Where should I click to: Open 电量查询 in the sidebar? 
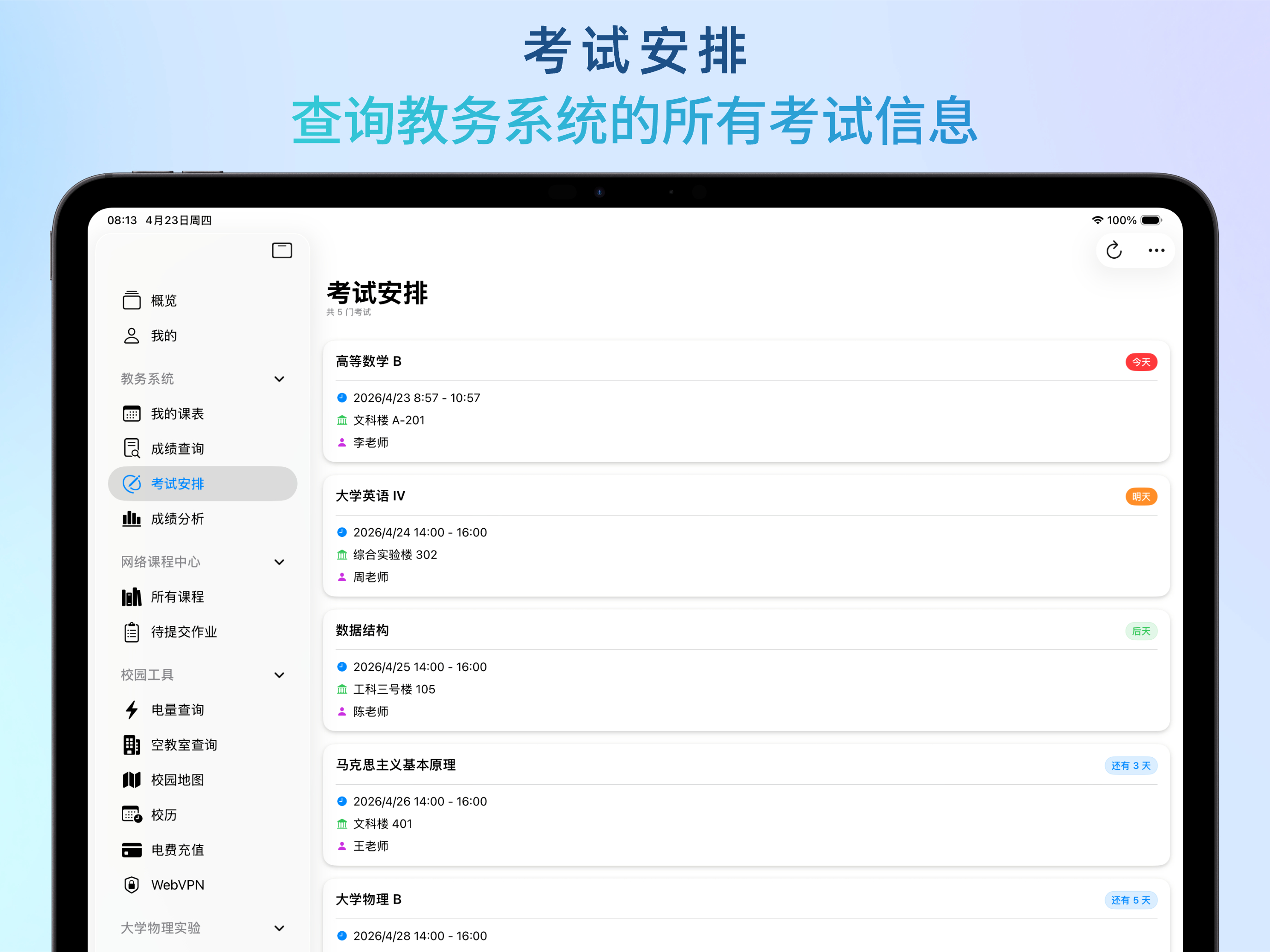pos(202,710)
